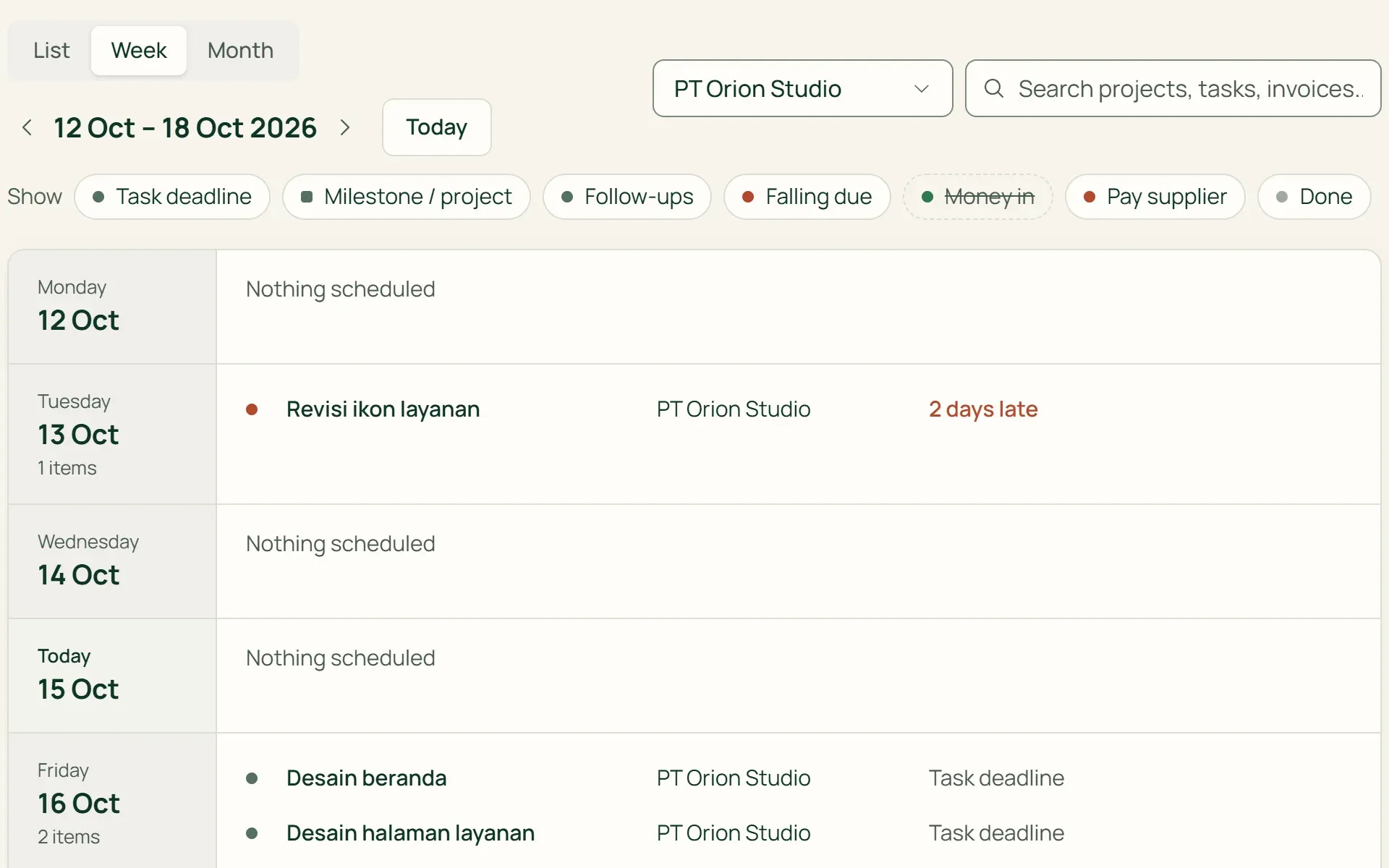Toggle the Milestone / project filter

407,197
